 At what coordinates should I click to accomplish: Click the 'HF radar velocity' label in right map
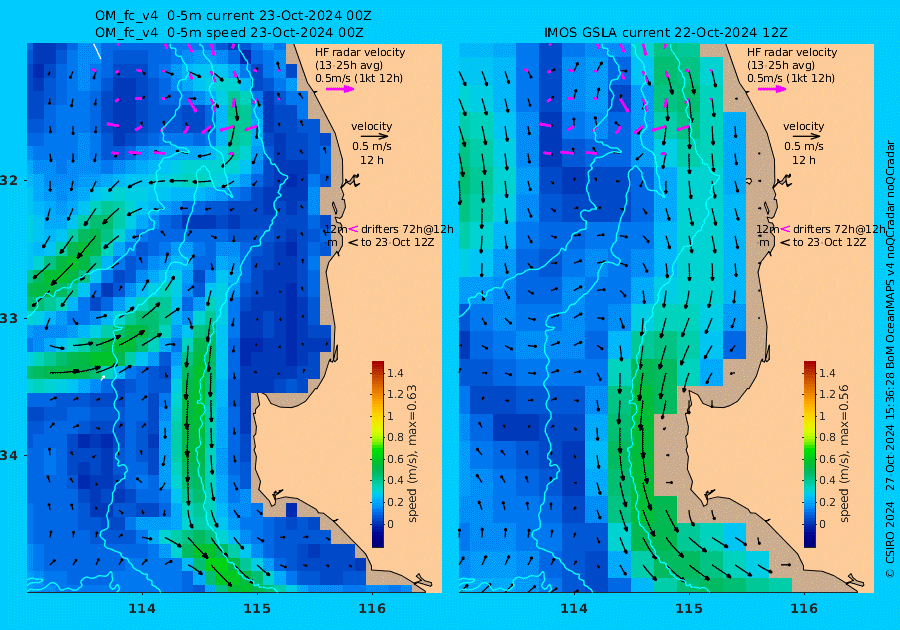coord(792,52)
